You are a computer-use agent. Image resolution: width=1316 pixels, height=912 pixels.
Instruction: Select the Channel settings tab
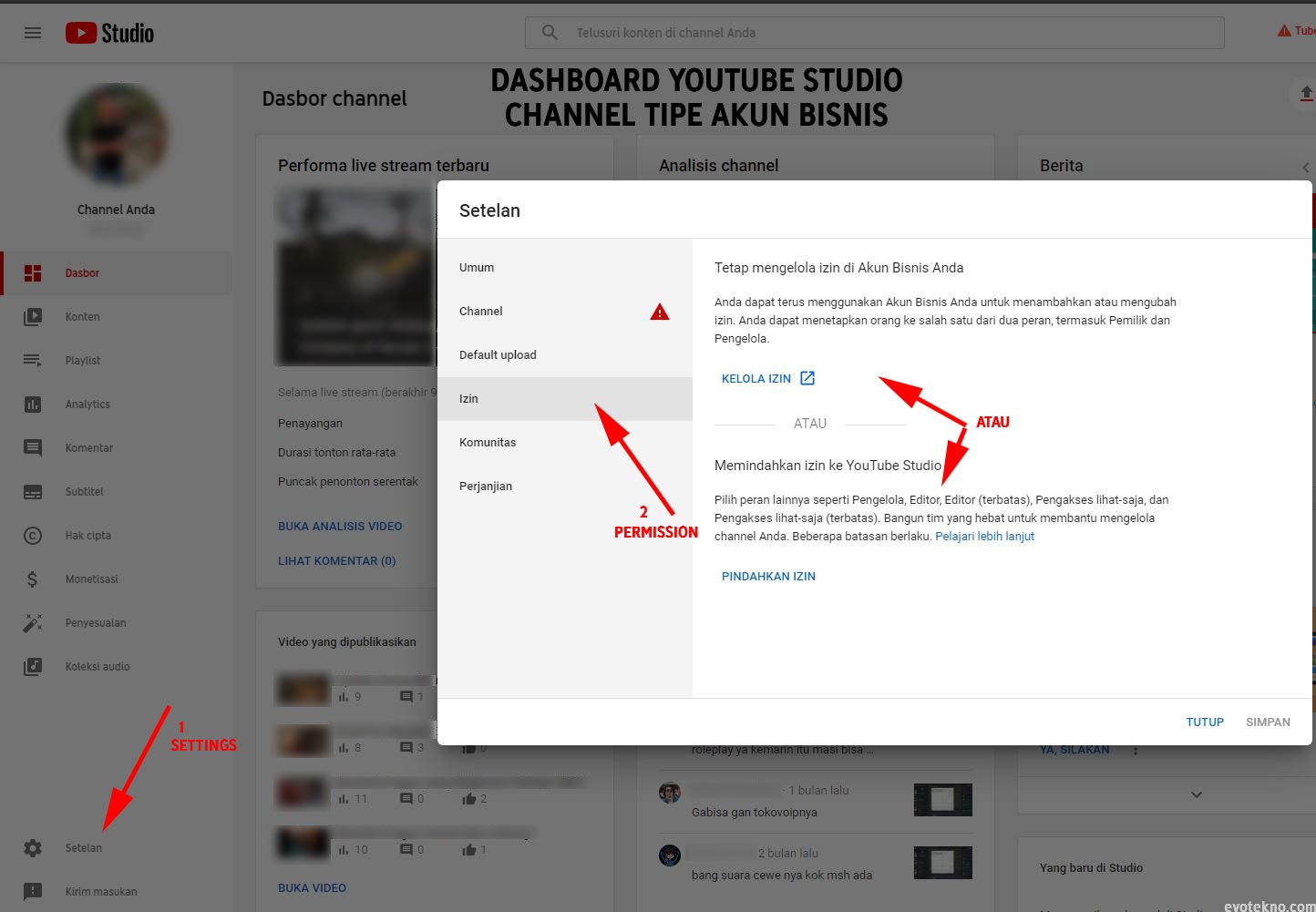click(x=565, y=312)
